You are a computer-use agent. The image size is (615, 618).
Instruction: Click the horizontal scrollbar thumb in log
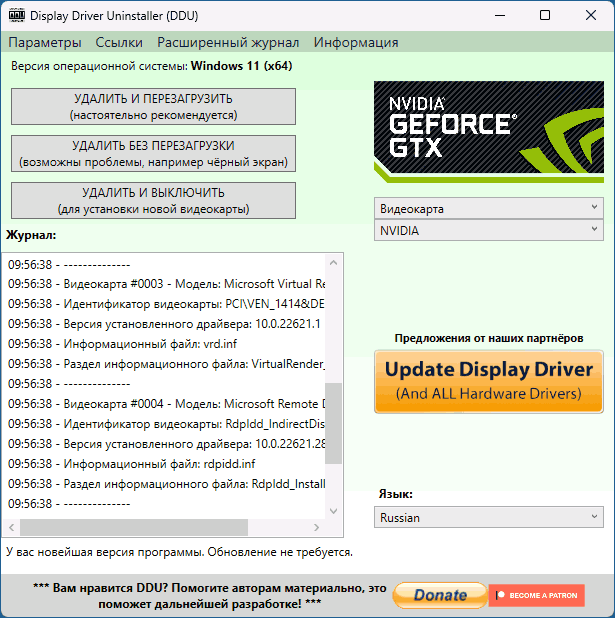[134, 527]
